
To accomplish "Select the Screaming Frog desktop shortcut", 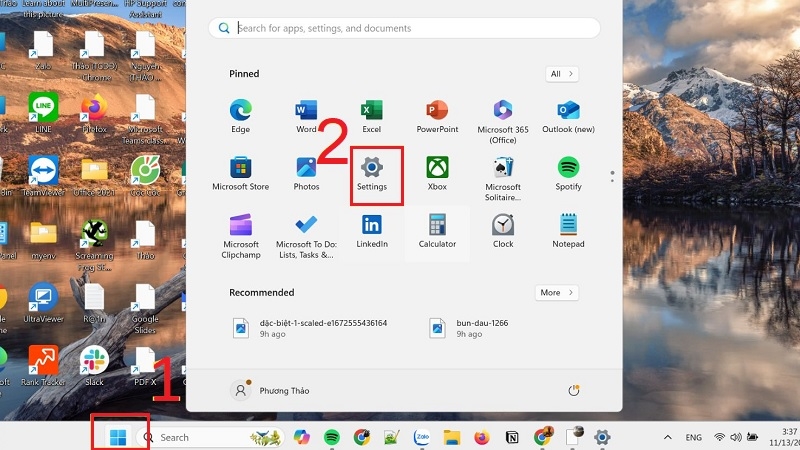I will click(94, 245).
